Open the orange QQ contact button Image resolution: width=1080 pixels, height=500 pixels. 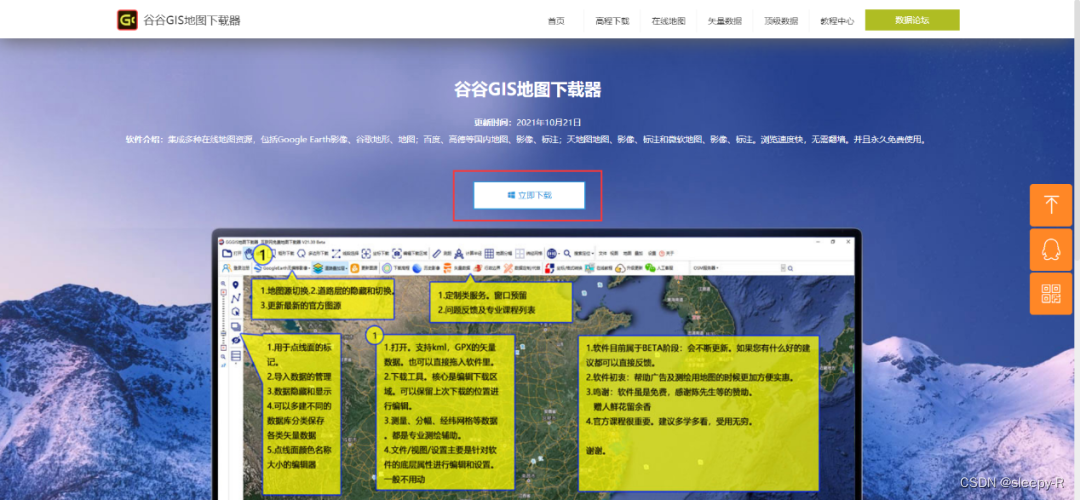click(1051, 249)
